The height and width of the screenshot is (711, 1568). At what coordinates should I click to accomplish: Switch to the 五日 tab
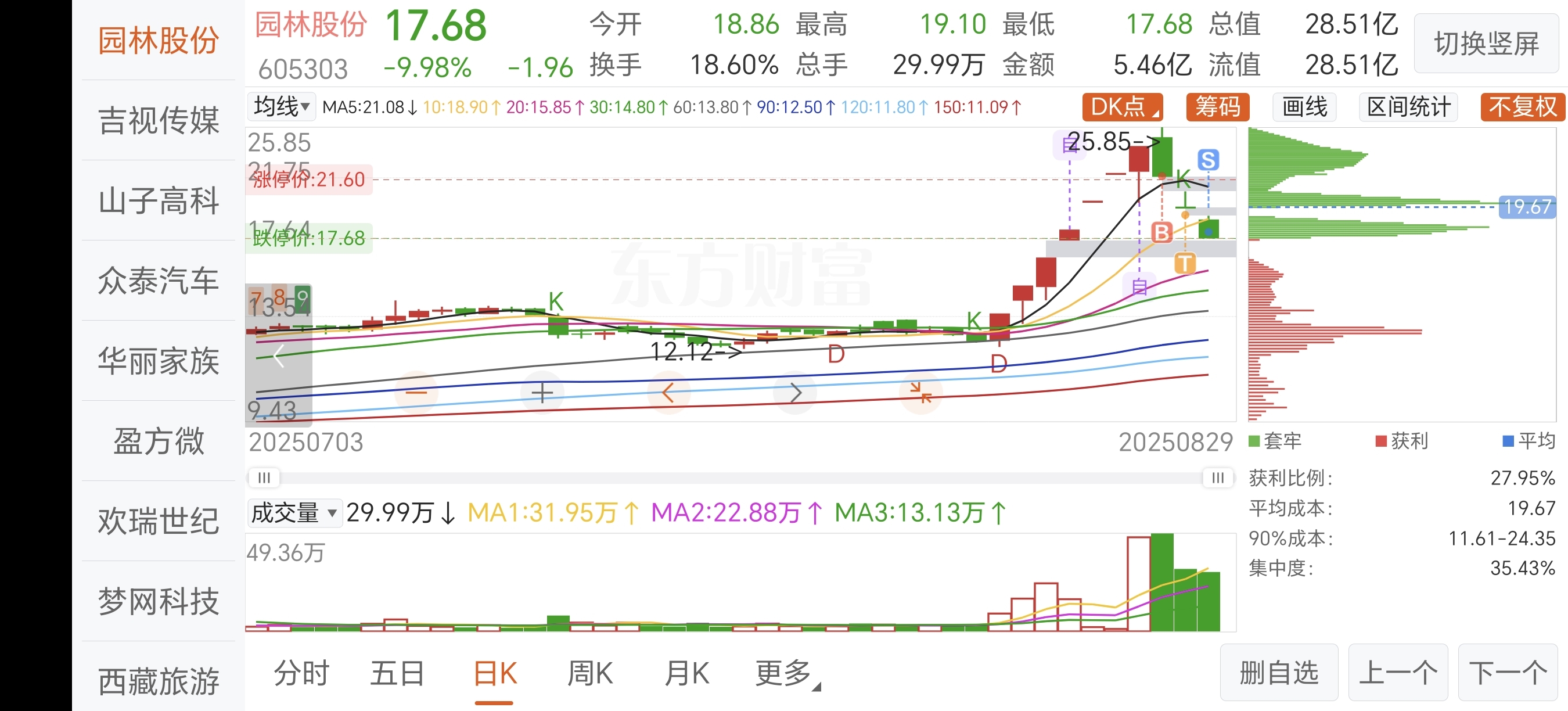tap(397, 673)
